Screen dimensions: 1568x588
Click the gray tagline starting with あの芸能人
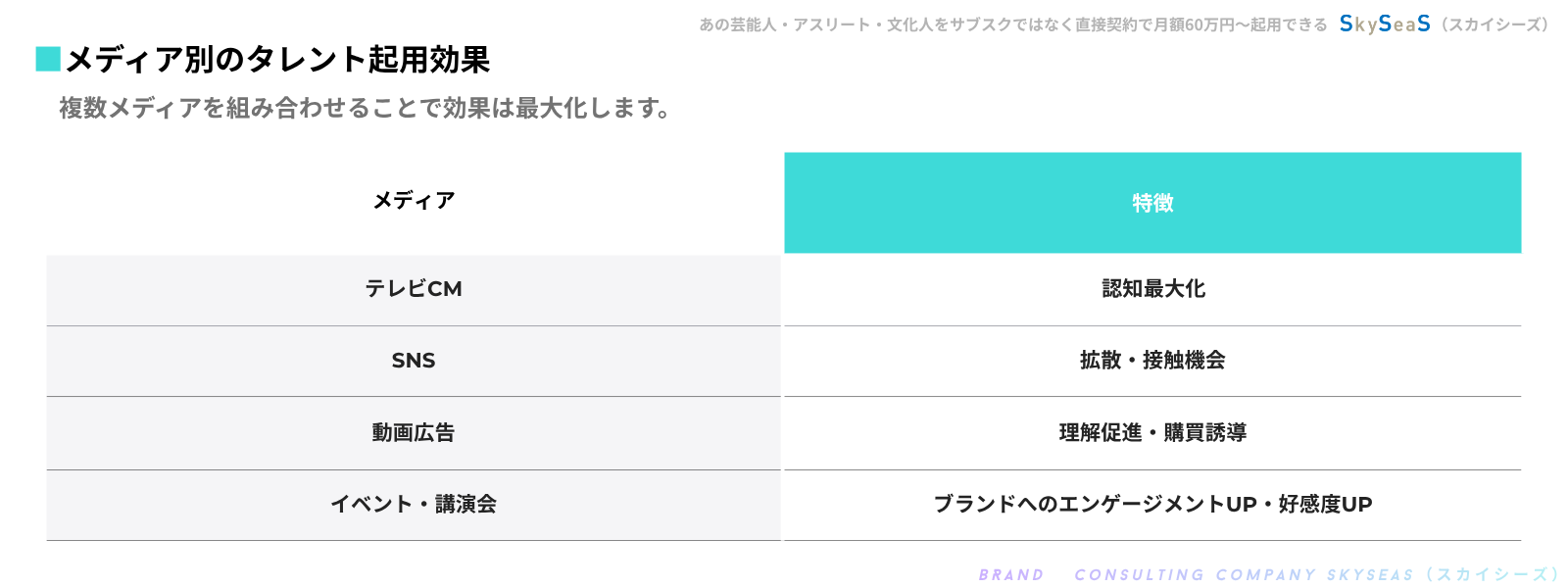[x=1012, y=24]
